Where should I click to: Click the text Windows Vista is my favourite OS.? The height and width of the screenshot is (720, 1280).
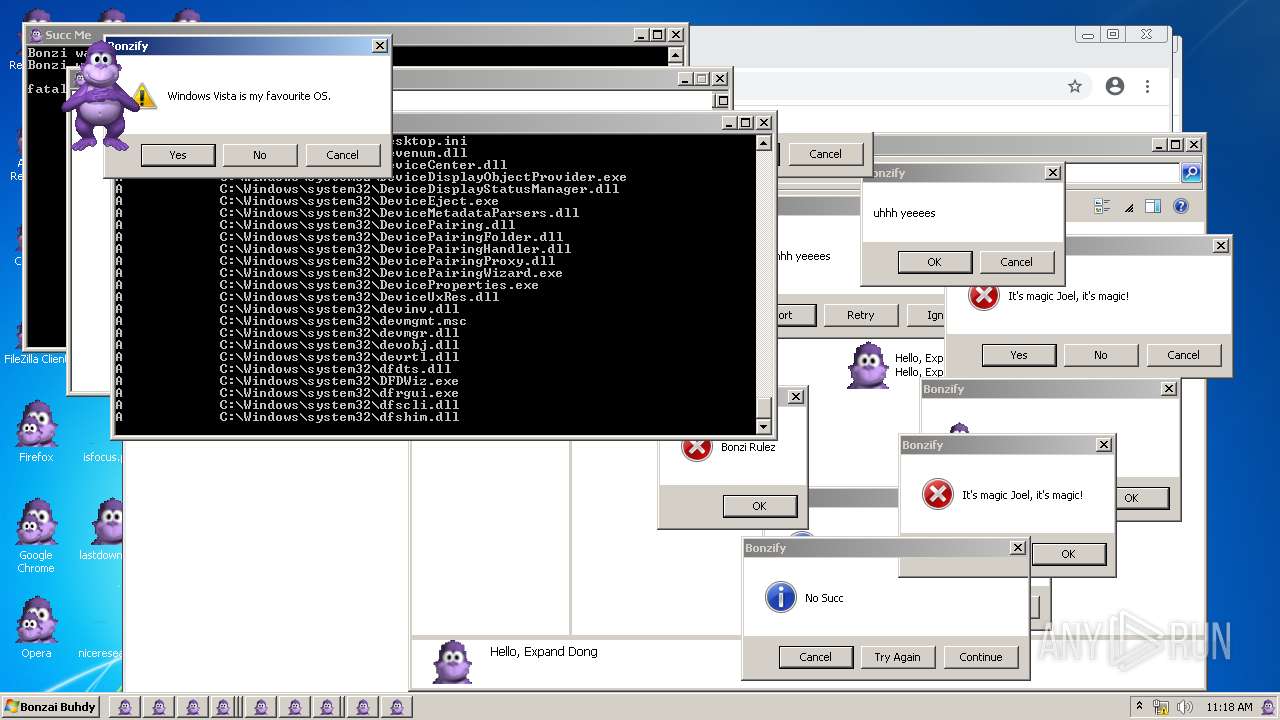tap(249, 96)
